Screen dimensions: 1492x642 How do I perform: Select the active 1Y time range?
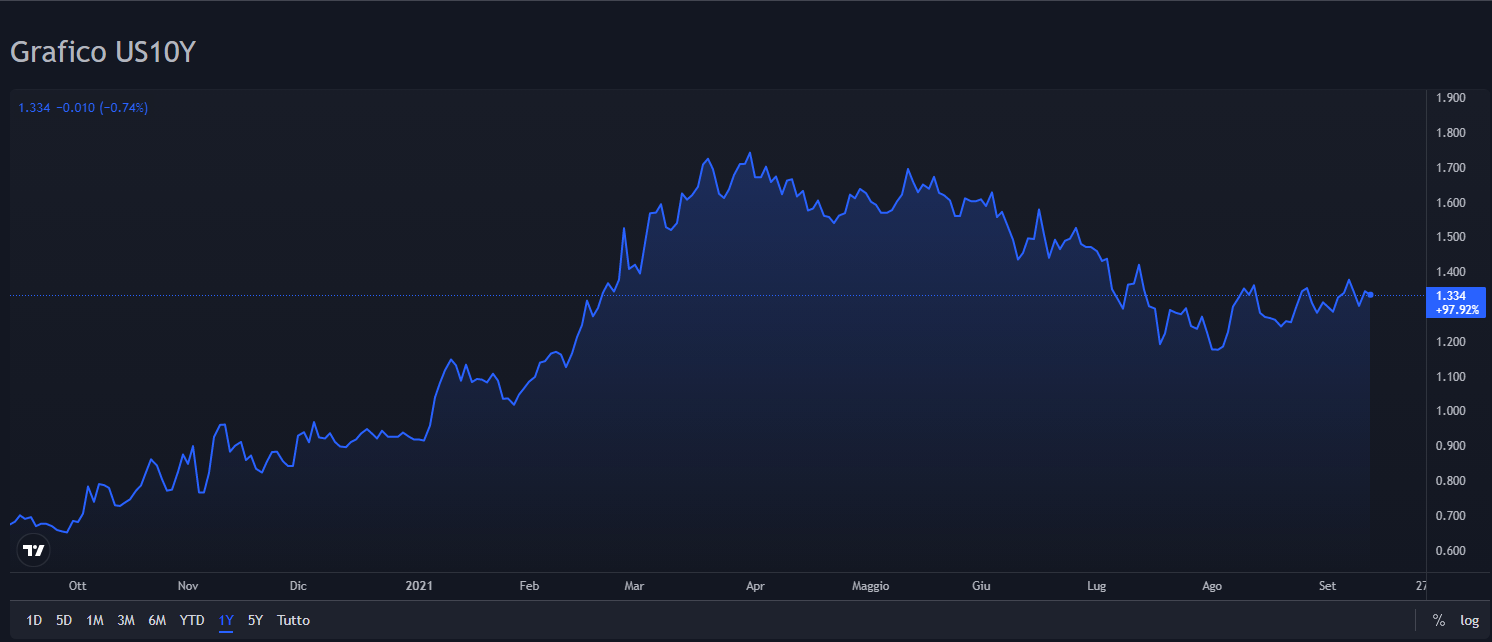(x=226, y=620)
